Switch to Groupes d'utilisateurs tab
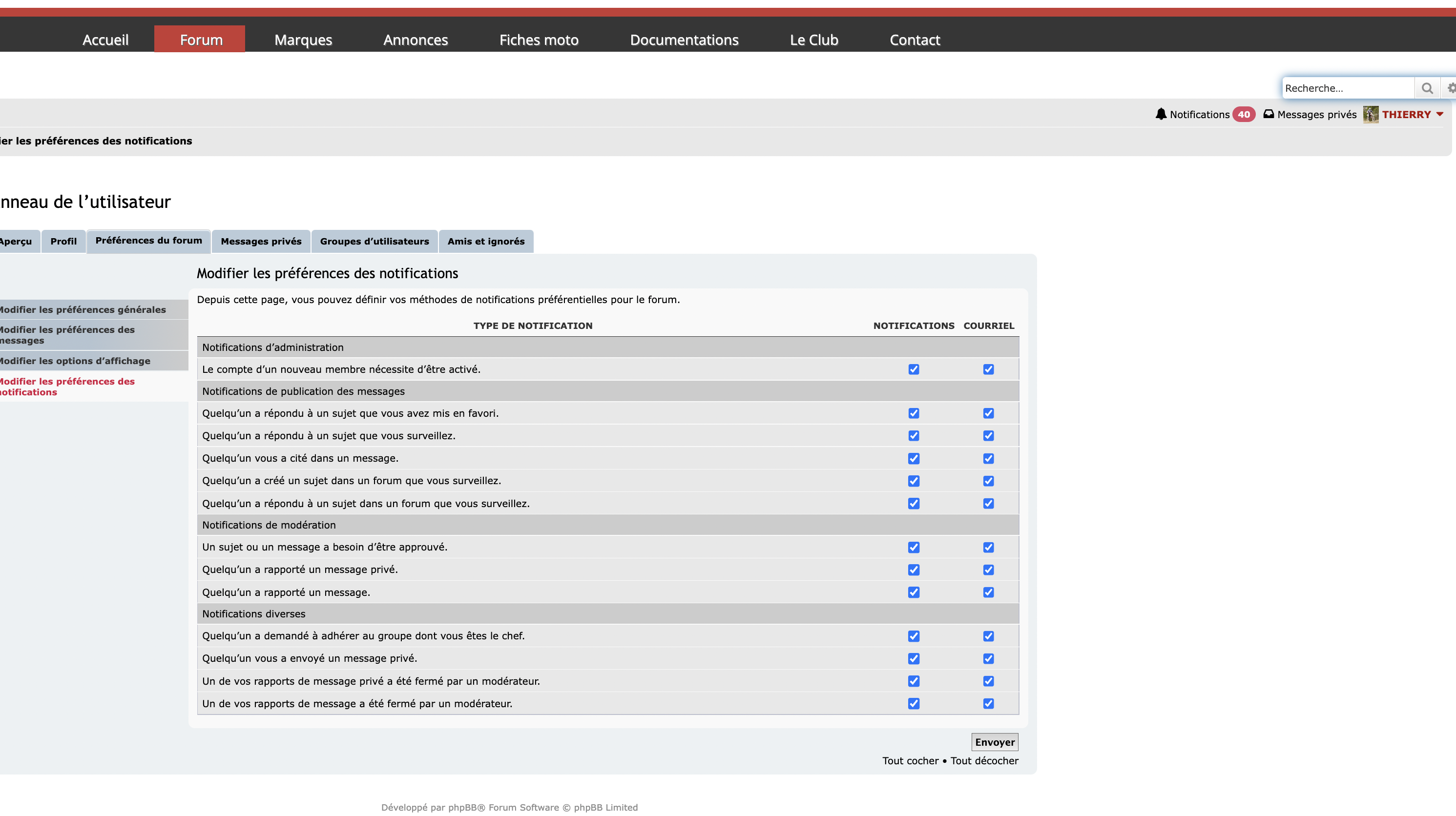Screen dimensions: 1456x816 pyautogui.click(x=374, y=241)
